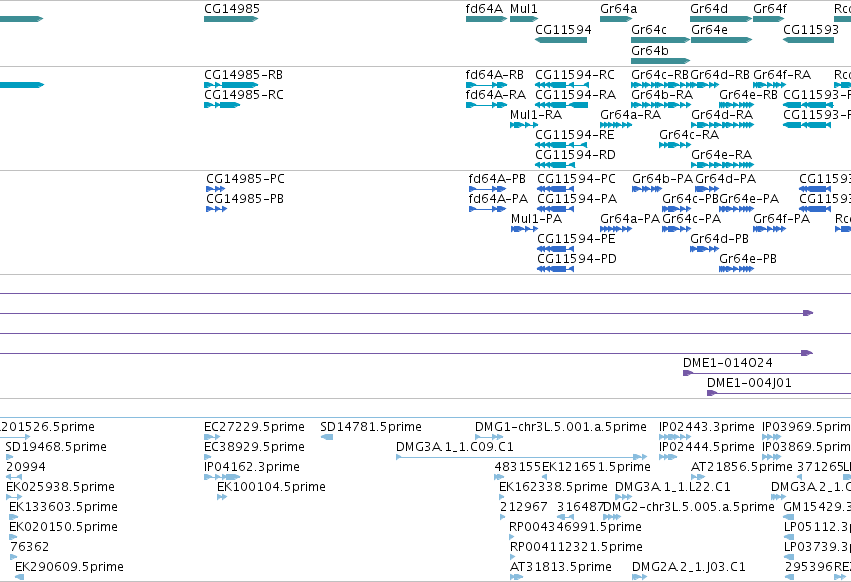
Task: Select the Mul1 gene bar
Action: point(524,19)
